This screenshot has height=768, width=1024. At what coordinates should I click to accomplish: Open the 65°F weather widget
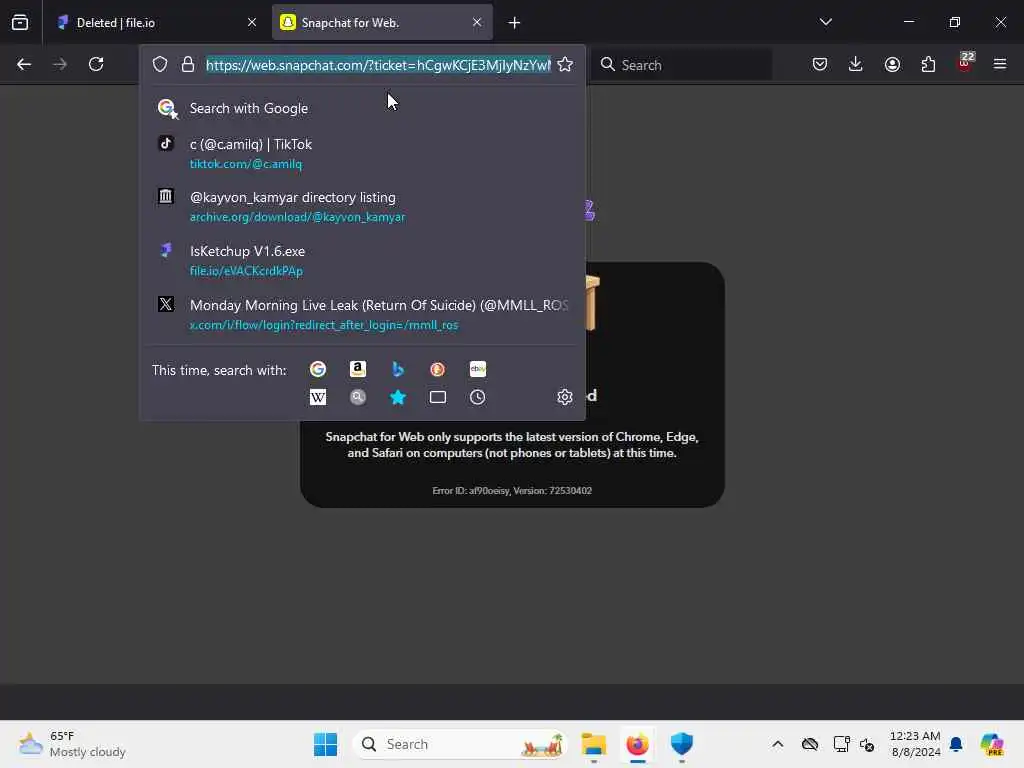tap(72, 744)
